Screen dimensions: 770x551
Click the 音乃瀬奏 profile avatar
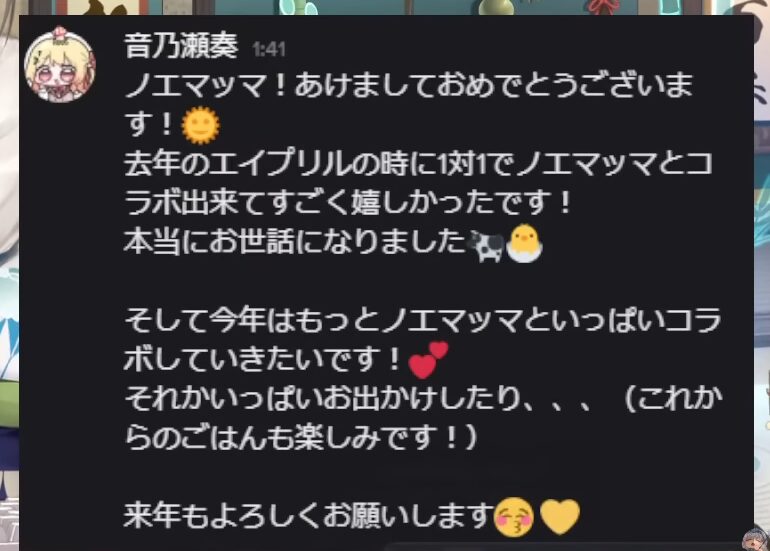pyautogui.click(x=60, y=64)
